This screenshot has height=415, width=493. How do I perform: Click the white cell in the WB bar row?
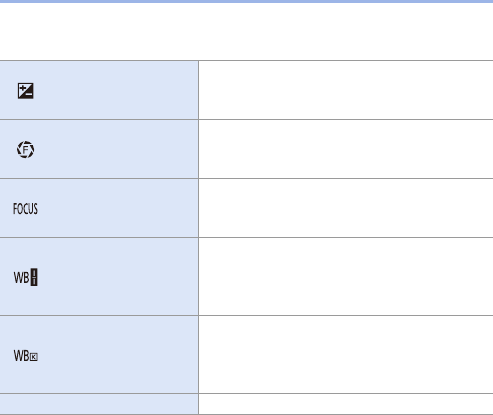[346, 277]
